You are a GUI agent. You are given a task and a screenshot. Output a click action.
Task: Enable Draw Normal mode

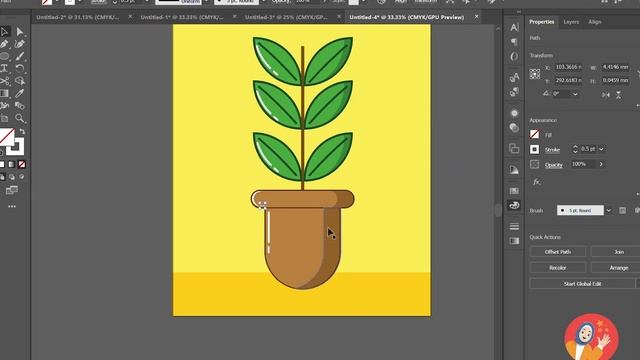coord(2,177)
